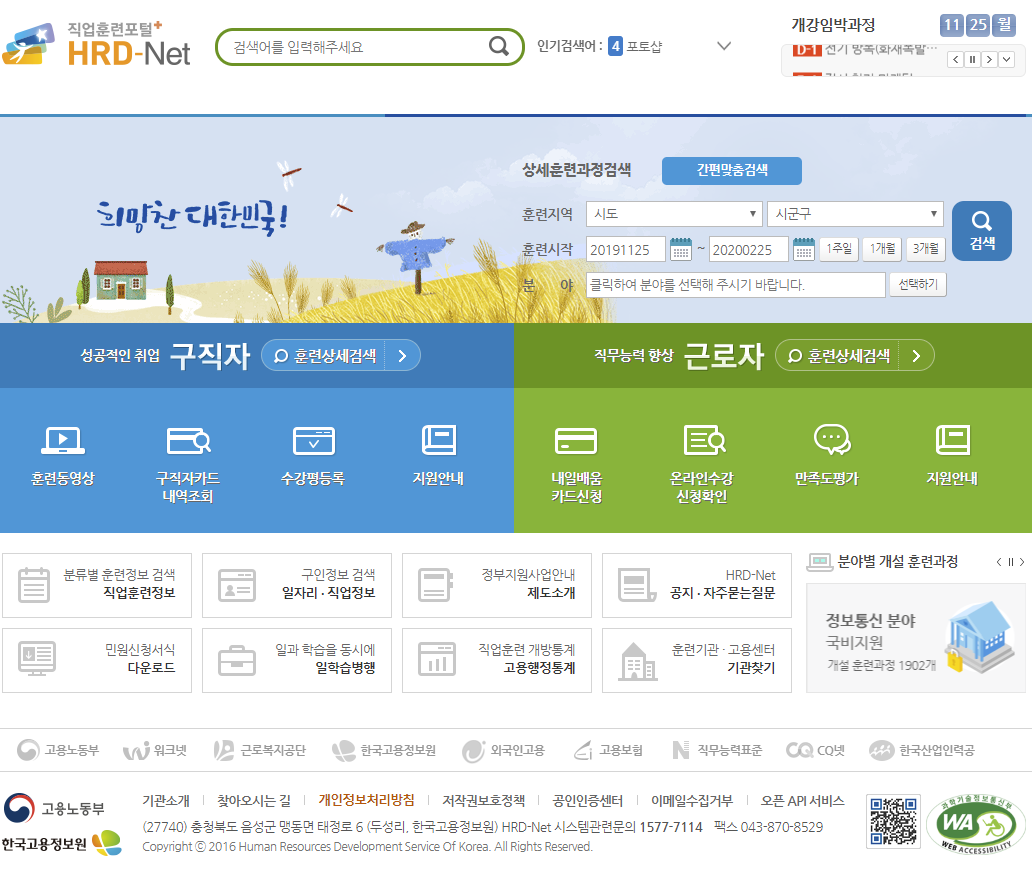This screenshot has width=1032, height=872.
Task: Open 제도소개 government support tile
Action: [497, 585]
